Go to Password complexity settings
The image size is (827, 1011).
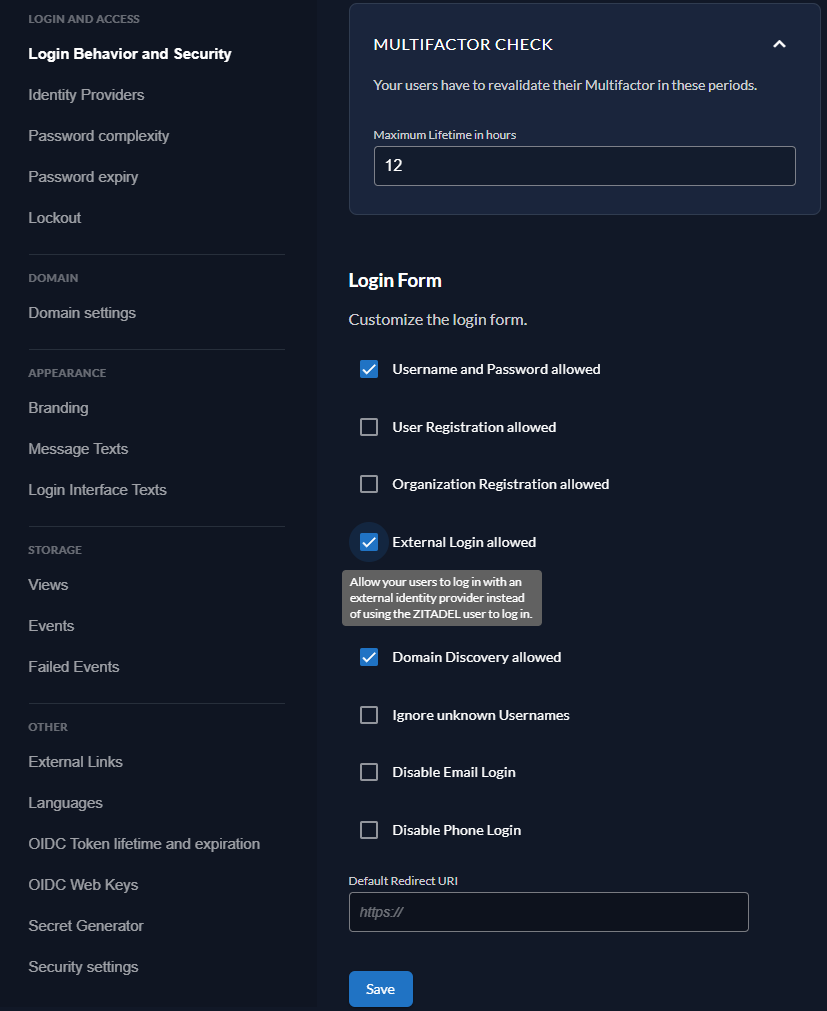point(98,136)
